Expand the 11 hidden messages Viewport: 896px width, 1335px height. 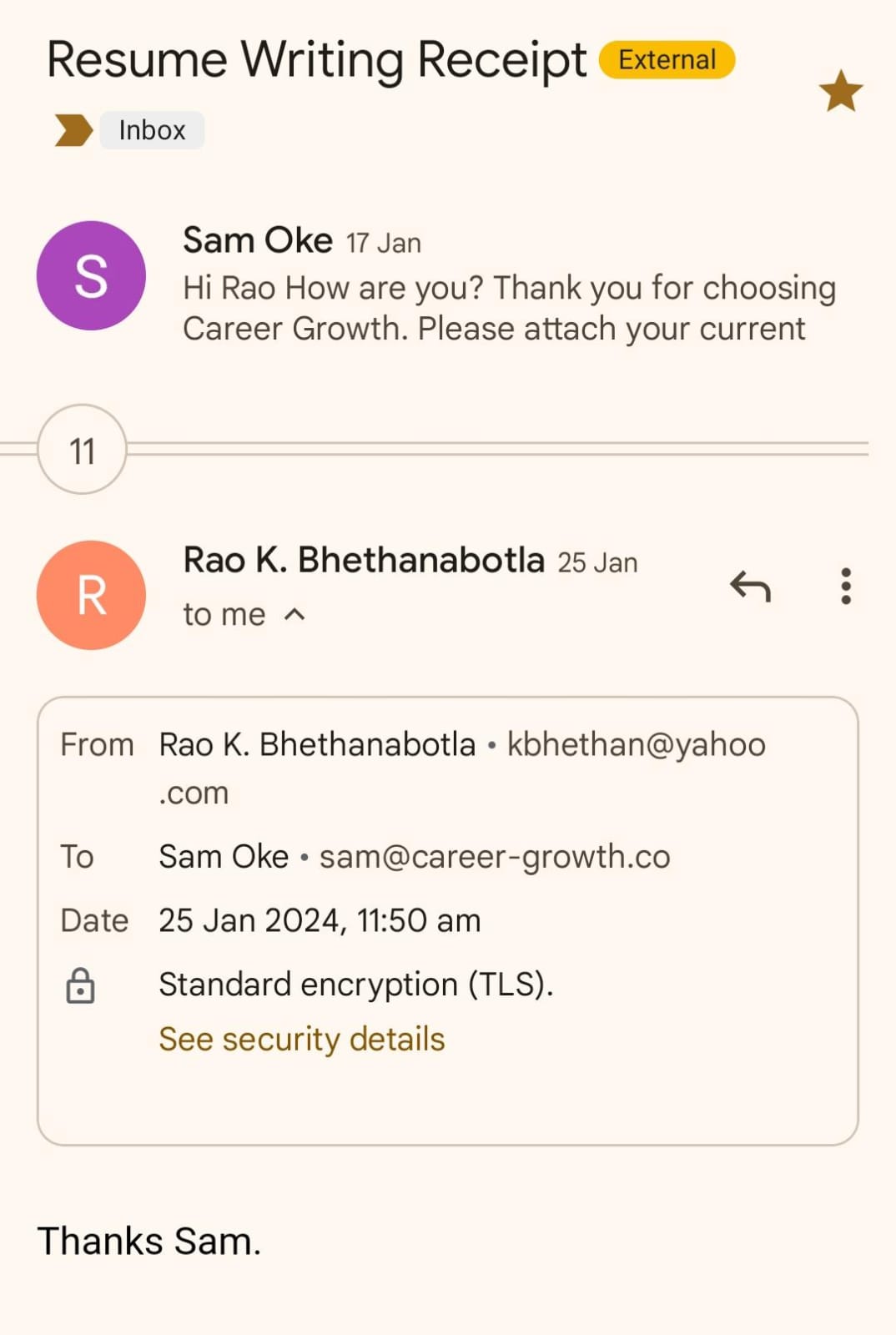[82, 451]
